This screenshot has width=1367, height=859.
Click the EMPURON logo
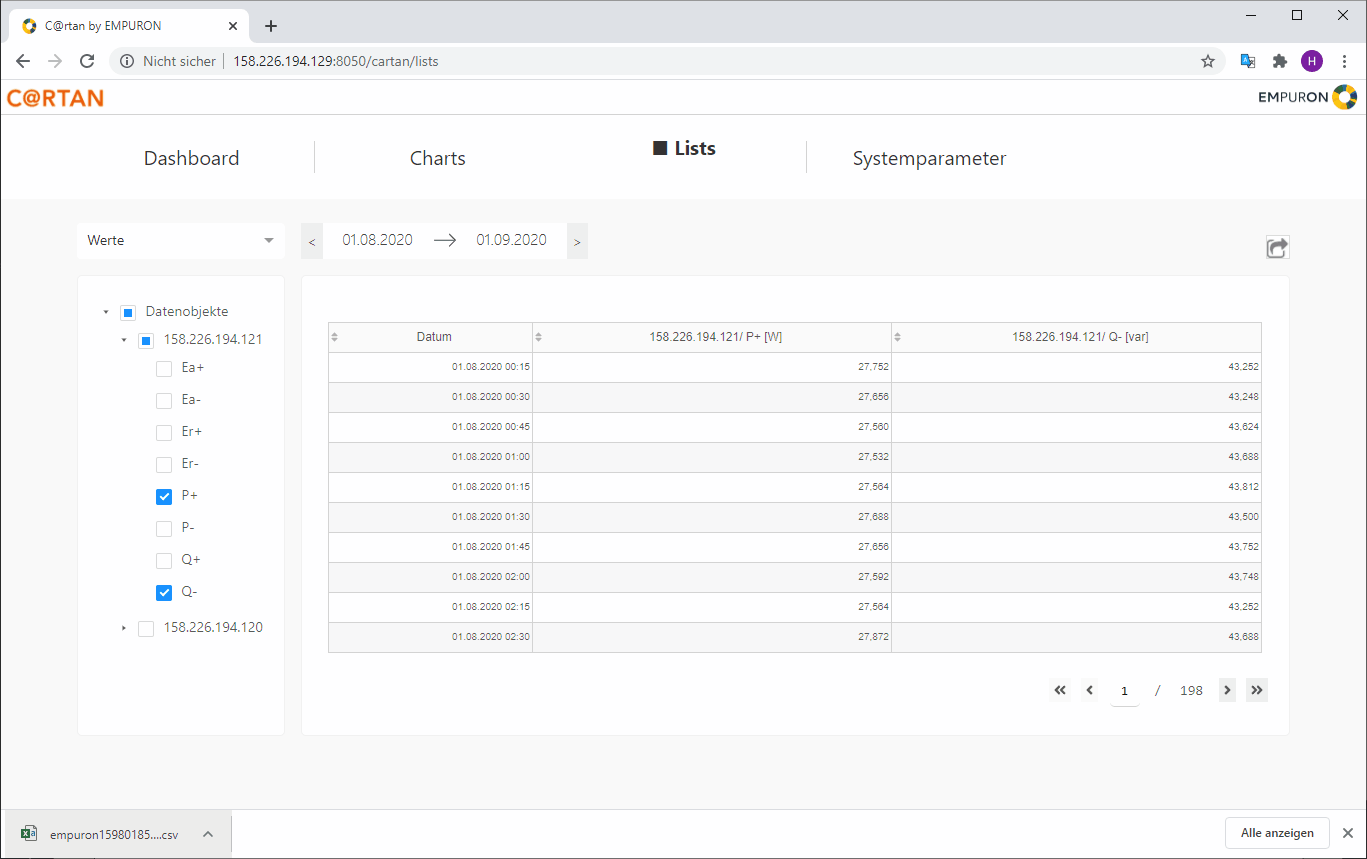[1308, 97]
